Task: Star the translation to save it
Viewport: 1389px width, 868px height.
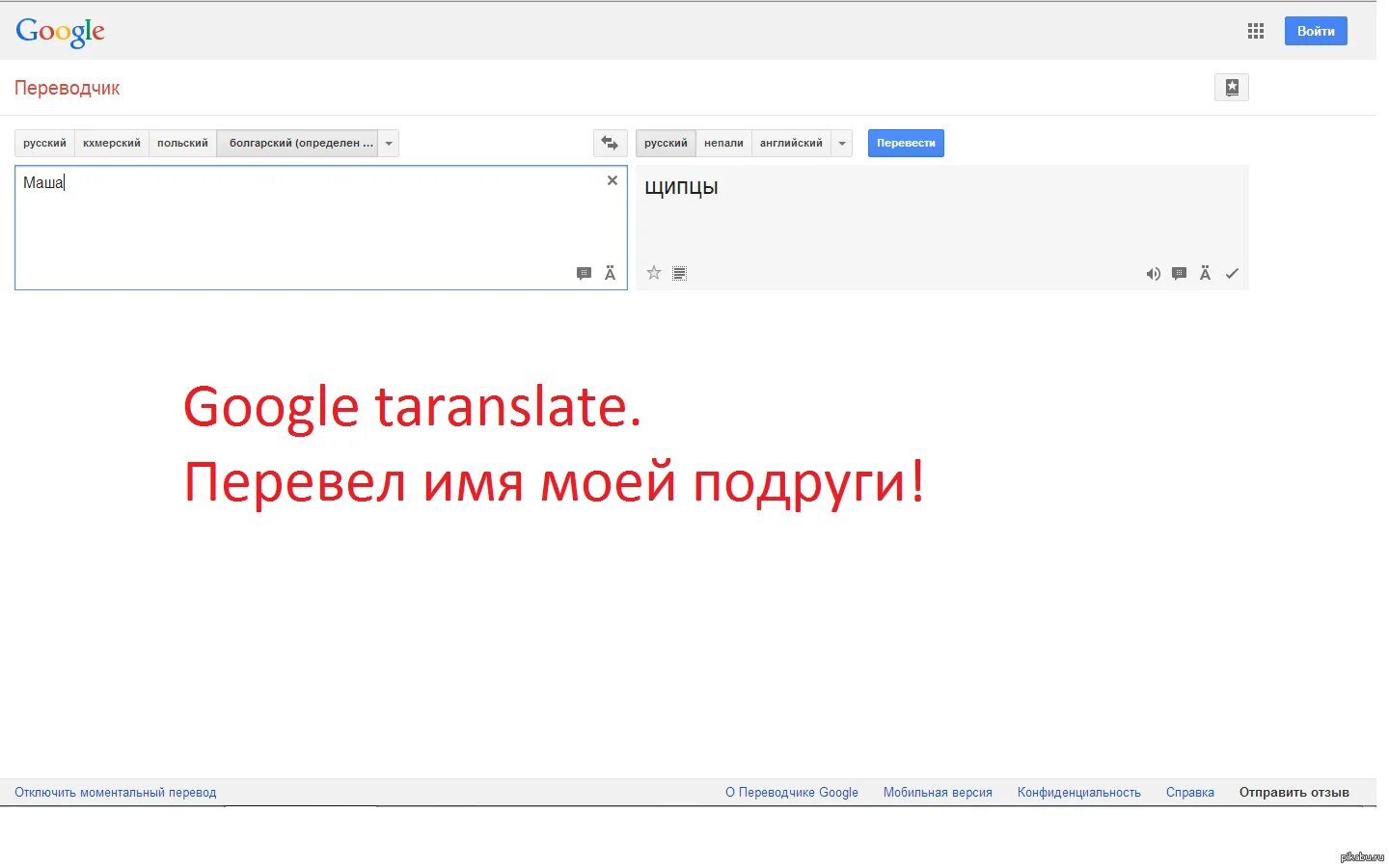Action: (653, 273)
